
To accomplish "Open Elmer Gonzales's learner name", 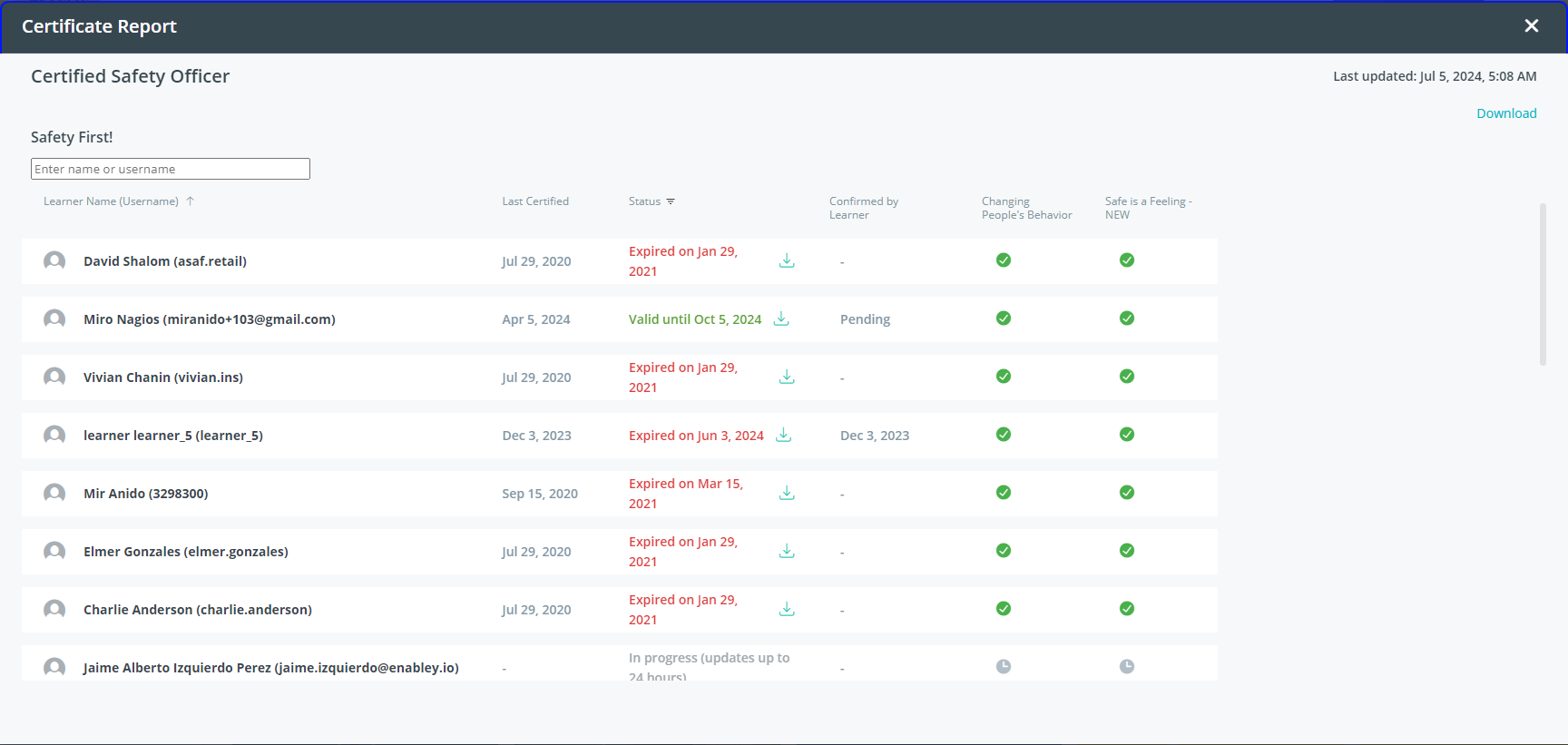I will (x=186, y=552).
